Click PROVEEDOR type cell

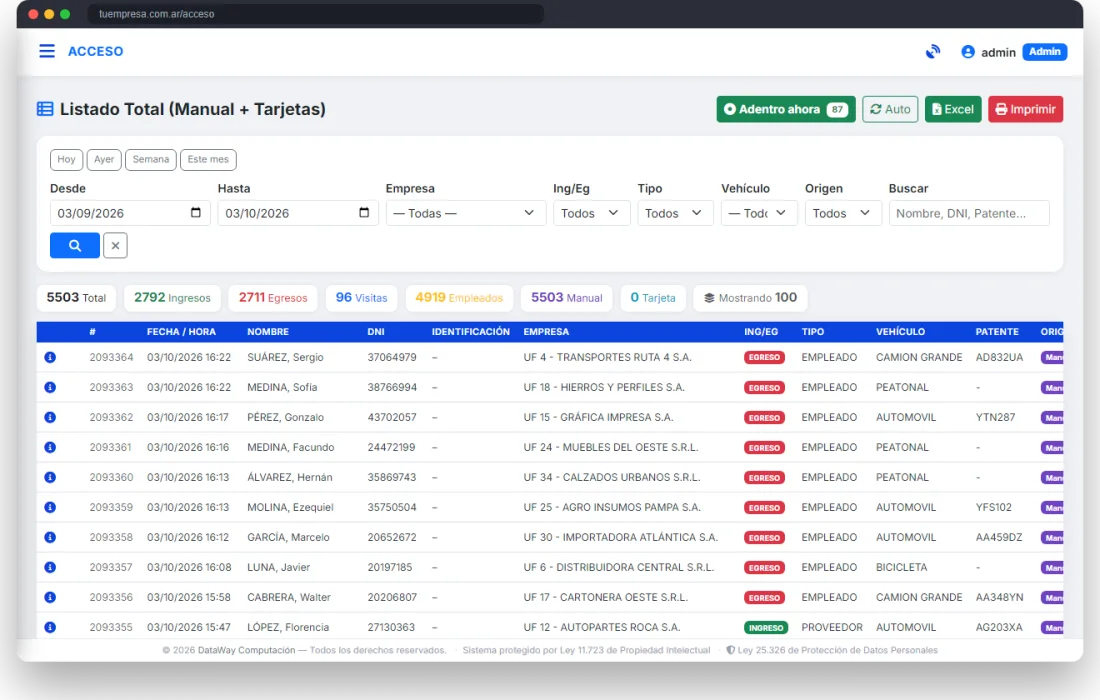pyautogui.click(x=832, y=627)
